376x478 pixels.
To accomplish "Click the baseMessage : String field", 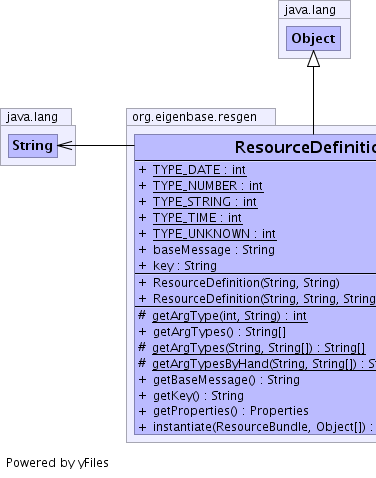I will pos(214,250).
